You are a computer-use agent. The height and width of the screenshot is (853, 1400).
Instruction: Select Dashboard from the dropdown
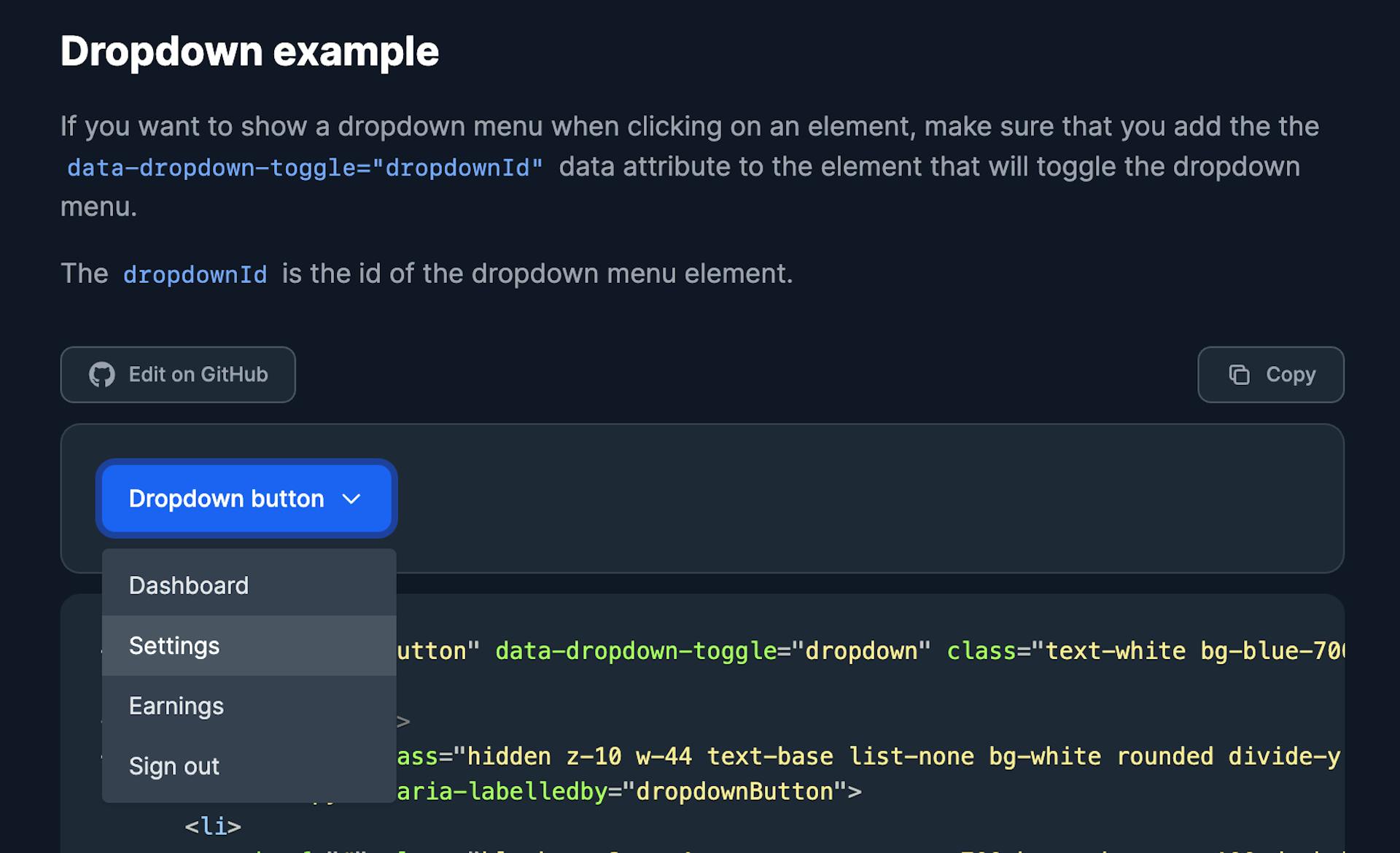tap(188, 585)
